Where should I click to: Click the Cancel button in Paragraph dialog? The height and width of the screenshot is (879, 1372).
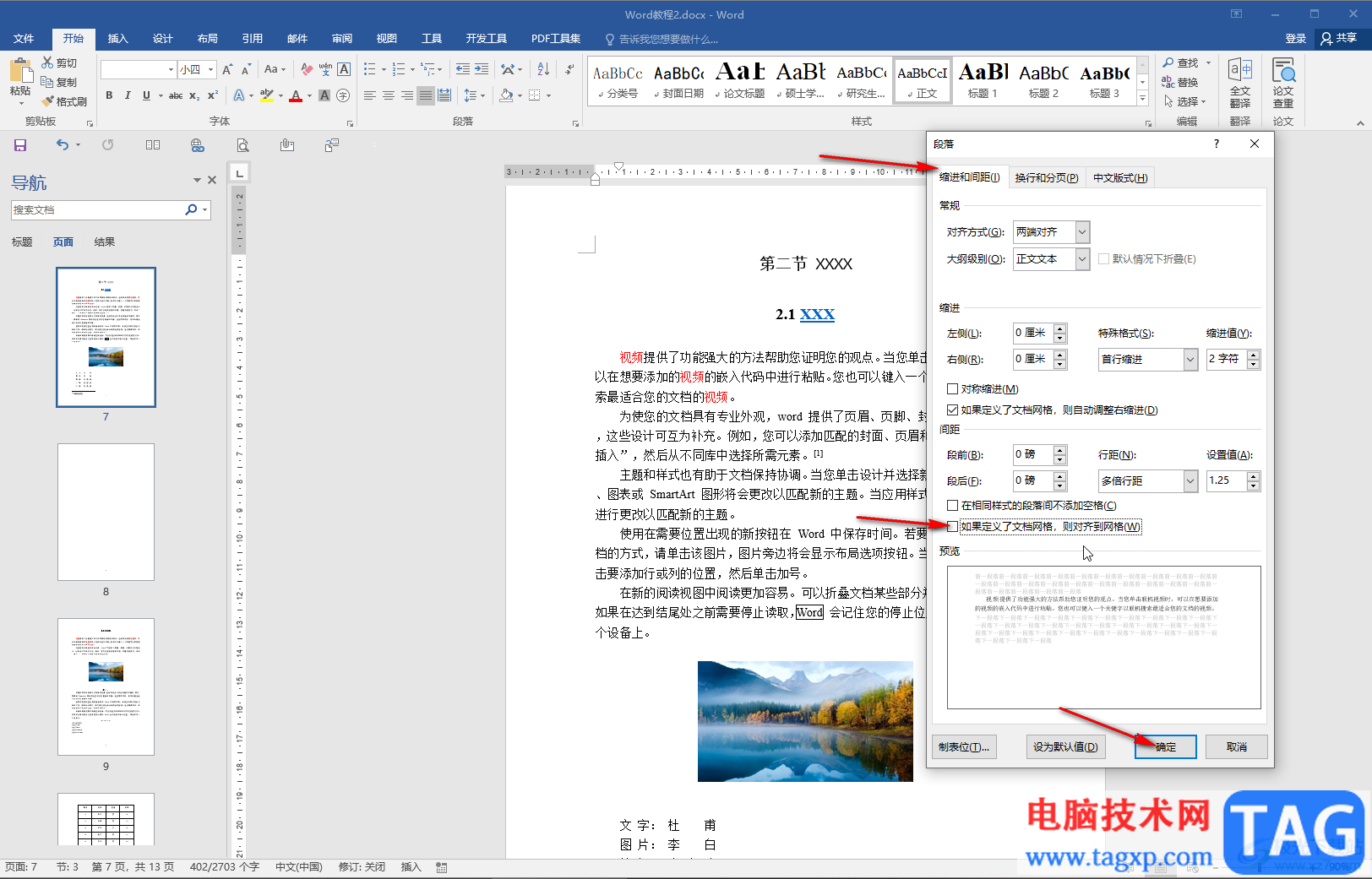pyautogui.click(x=1237, y=747)
